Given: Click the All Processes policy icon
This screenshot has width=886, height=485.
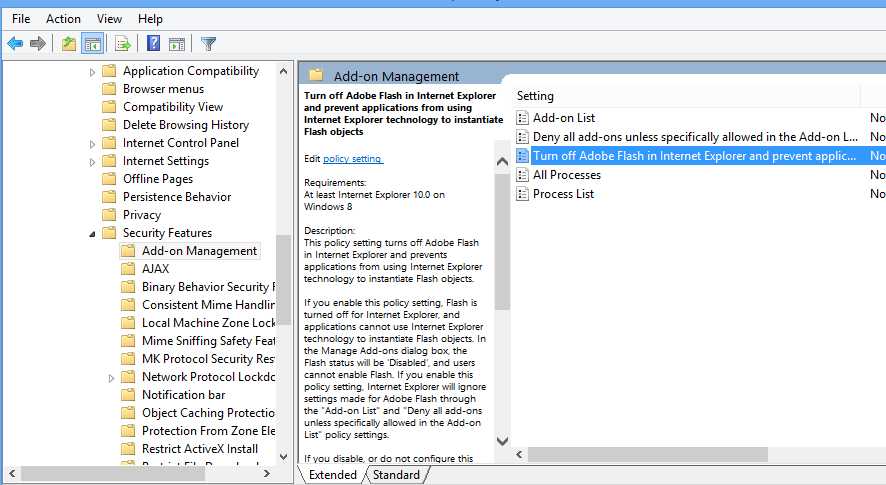Looking at the screenshot, I should click(x=523, y=175).
